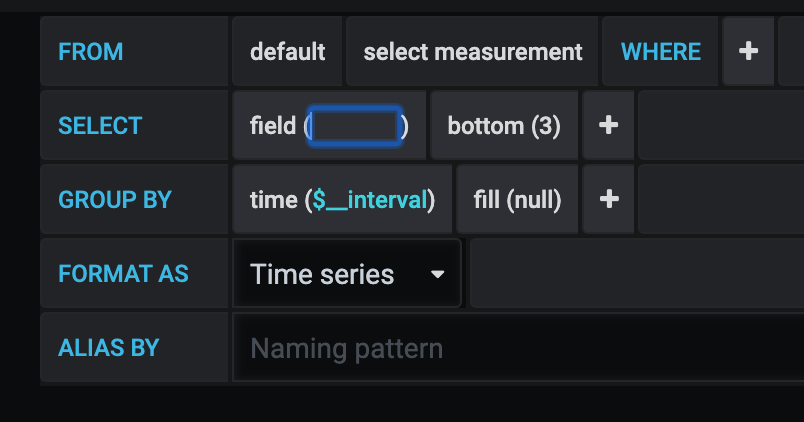Click the plus button in the GROUP BY row
Screen dimensions: 804x422
tap(608, 199)
